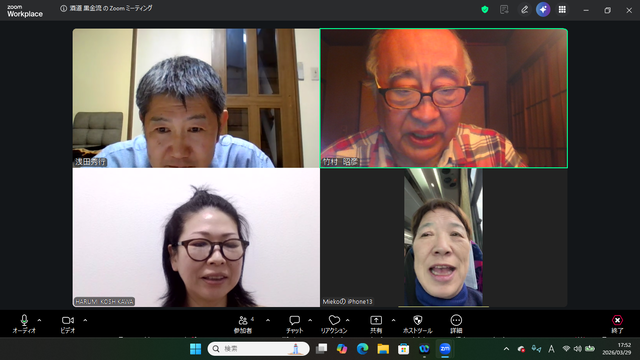Toggle the ビデオ camera button

pos(68,324)
